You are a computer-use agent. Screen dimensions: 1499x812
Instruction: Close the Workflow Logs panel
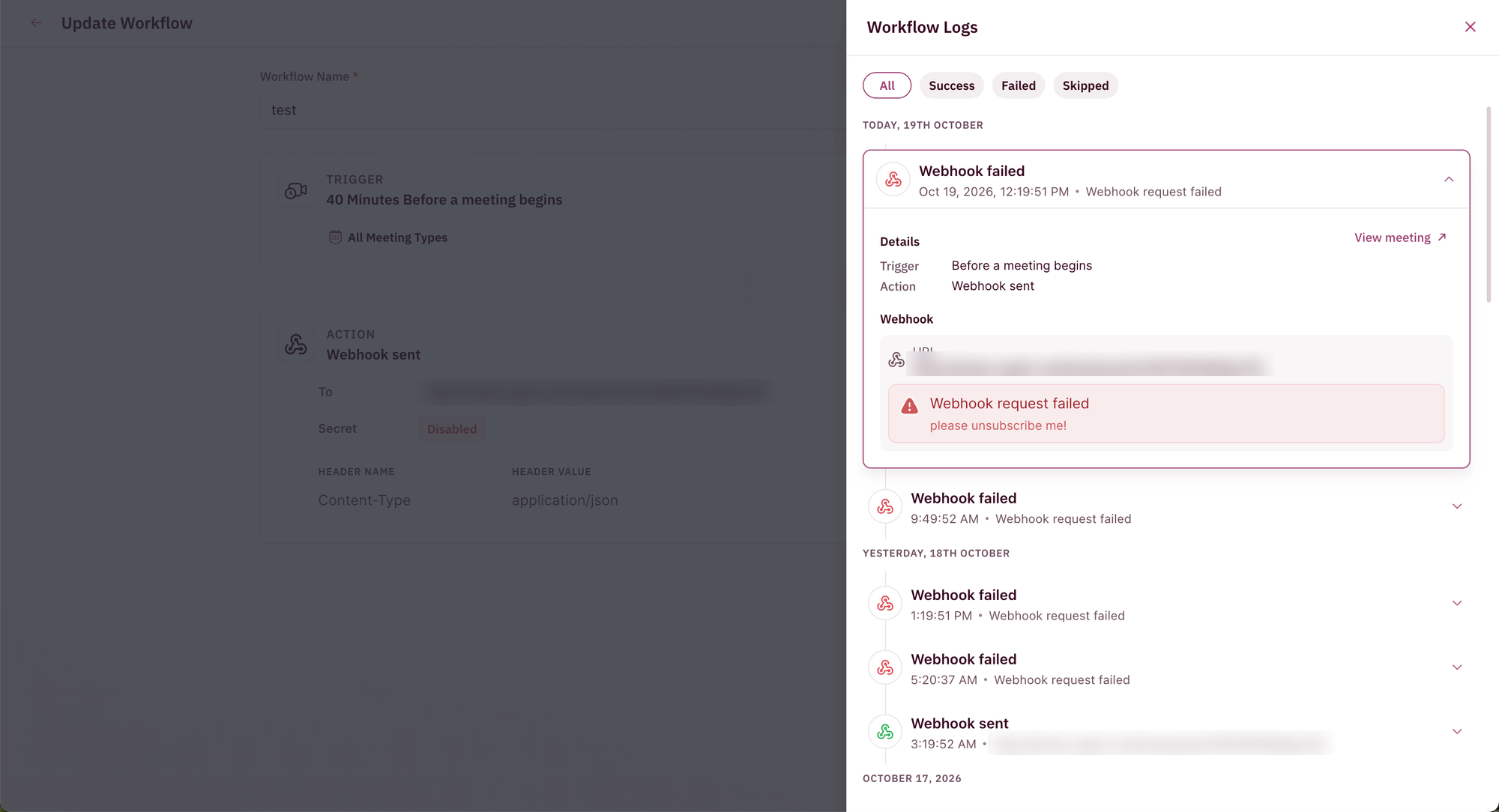pyautogui.click(x=1470, y=27)
